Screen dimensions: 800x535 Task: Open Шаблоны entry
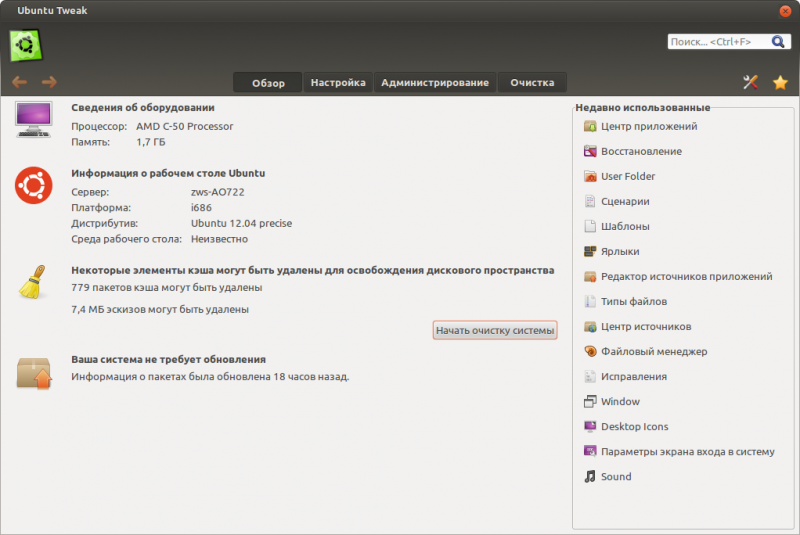point(625,226)
